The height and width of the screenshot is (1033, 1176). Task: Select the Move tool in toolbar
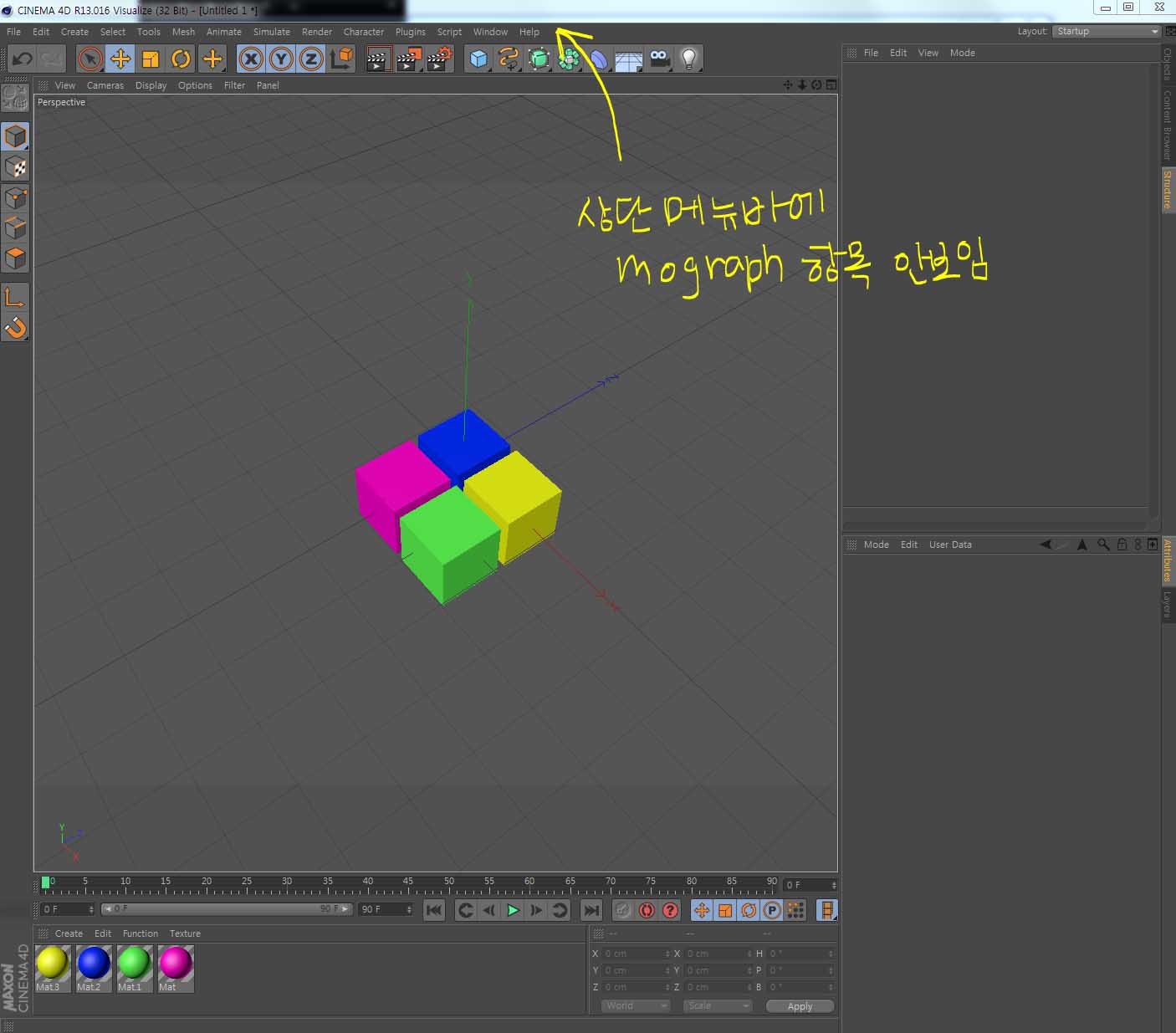coord(120,59)
